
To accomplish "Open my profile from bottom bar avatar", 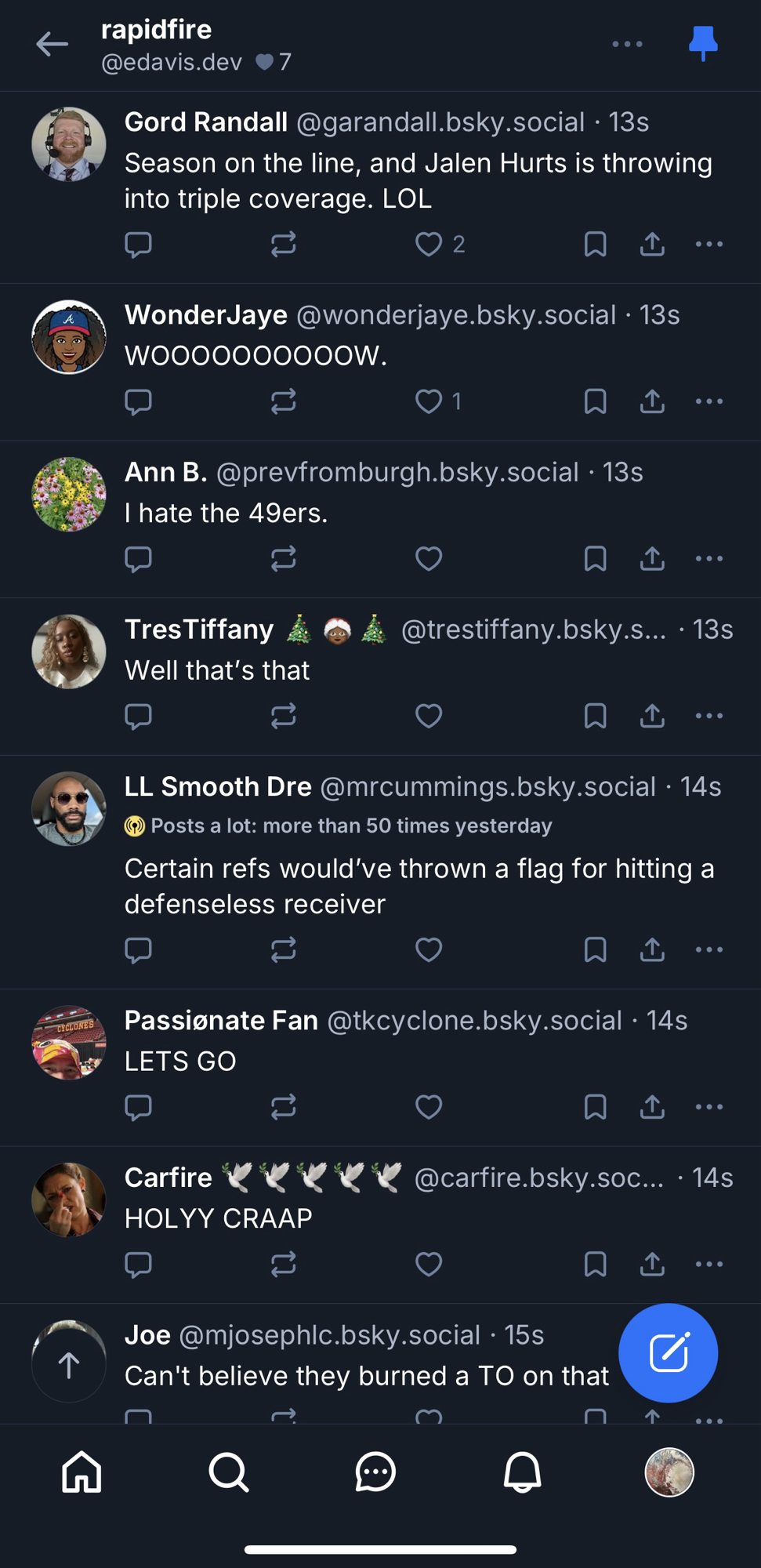I will pos(669,1472).
